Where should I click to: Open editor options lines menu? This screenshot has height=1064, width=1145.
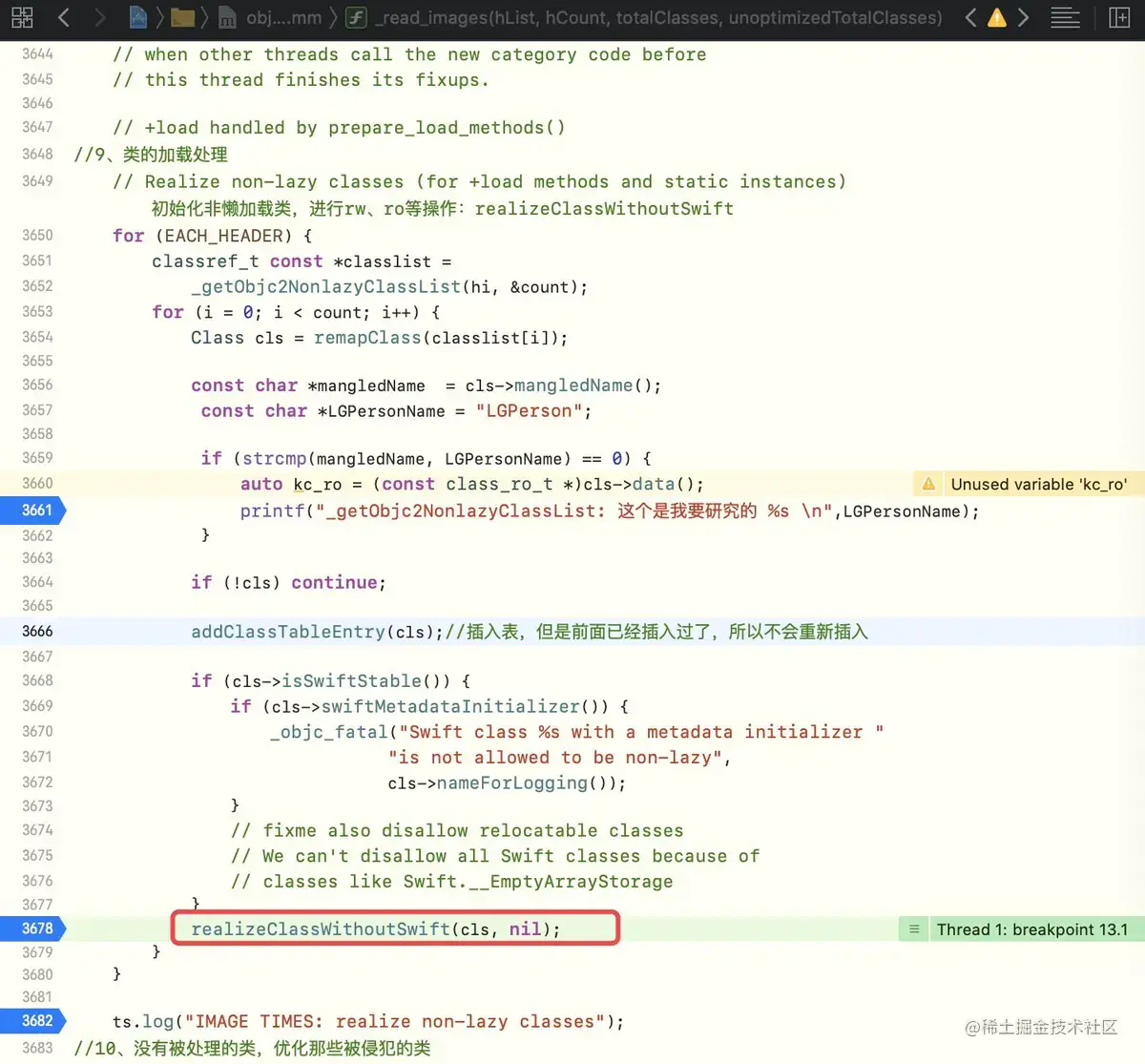1065,17
